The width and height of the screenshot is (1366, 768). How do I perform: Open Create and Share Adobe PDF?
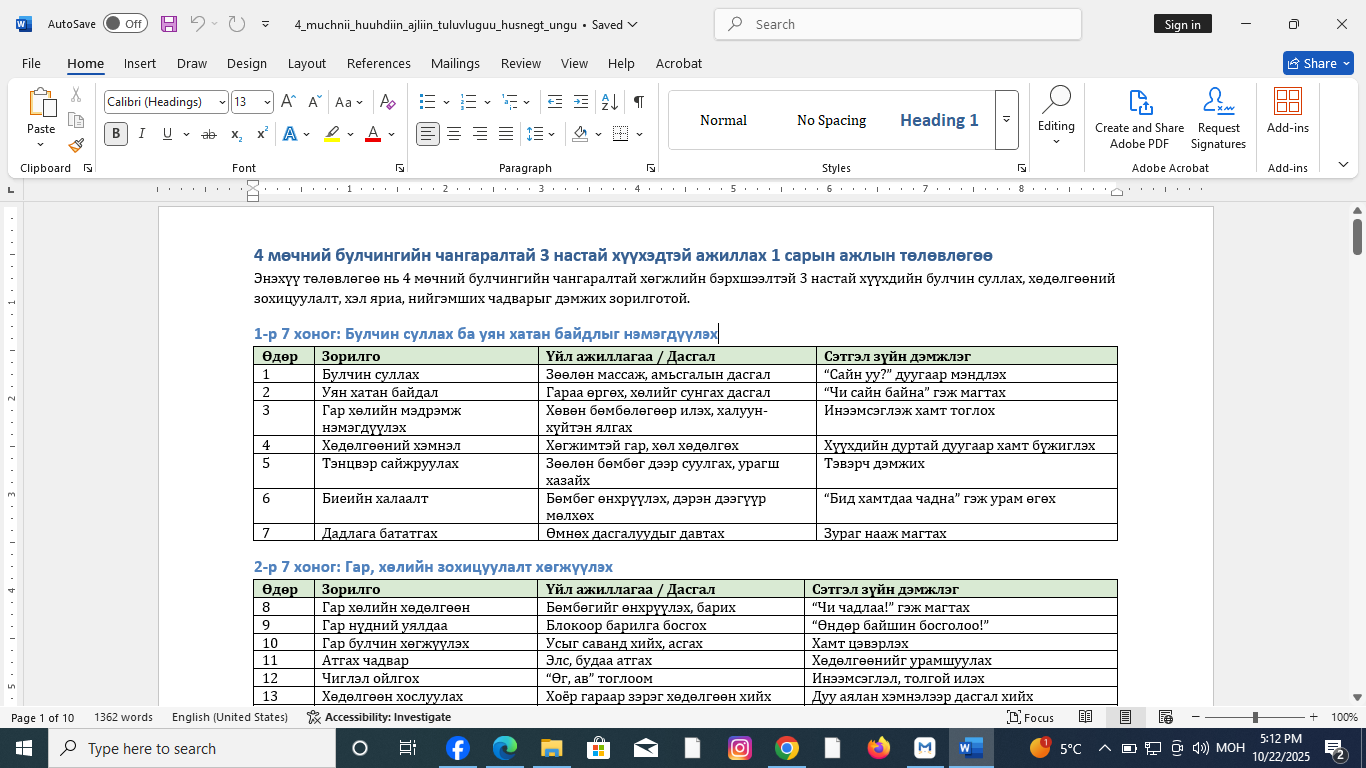click(1139, 119)
